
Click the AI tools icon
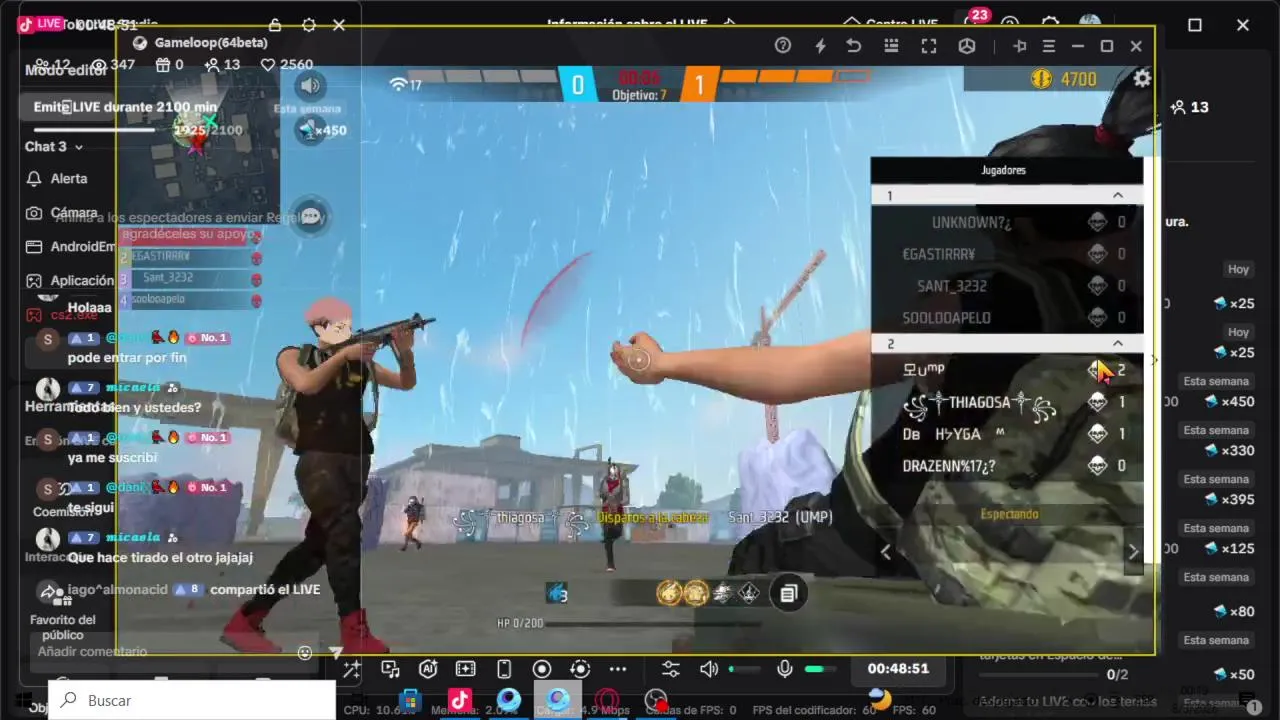428,669
